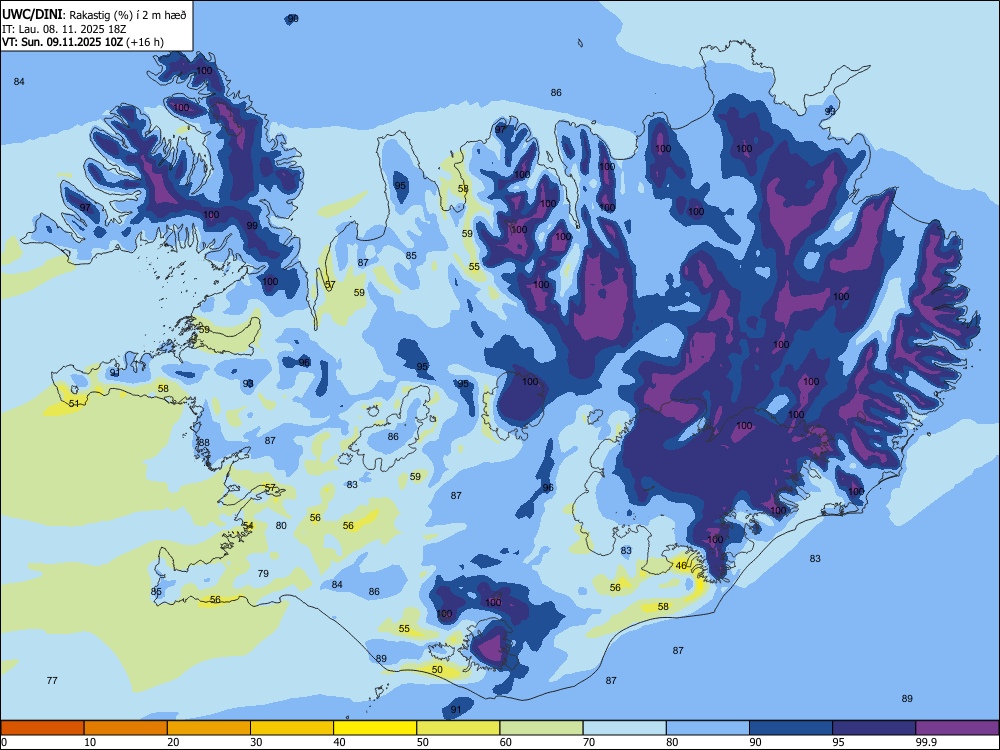Click the dark orange 0–10 legend swatch
Image resolution: width=1000 pixels, height=750 pixels.
[x=42, y=728]
